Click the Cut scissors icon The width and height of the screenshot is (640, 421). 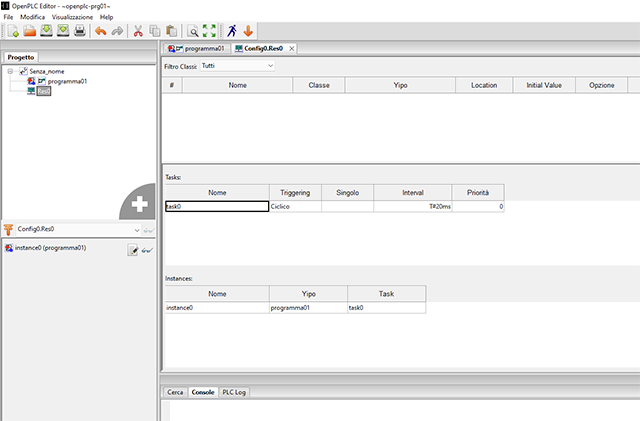point(139,32)
